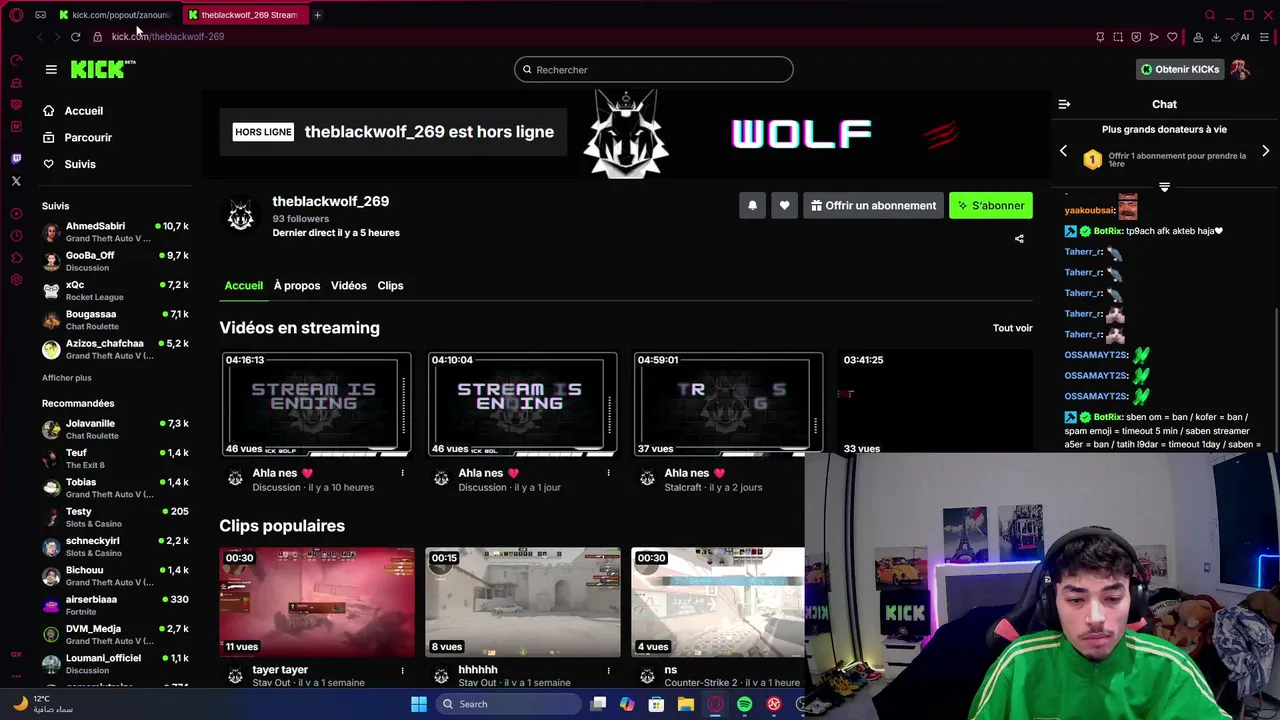Viewport: 1280px width, 720px height.
Task: Open GooBa_Off followed channel
Action: click(x=115, y=261)
